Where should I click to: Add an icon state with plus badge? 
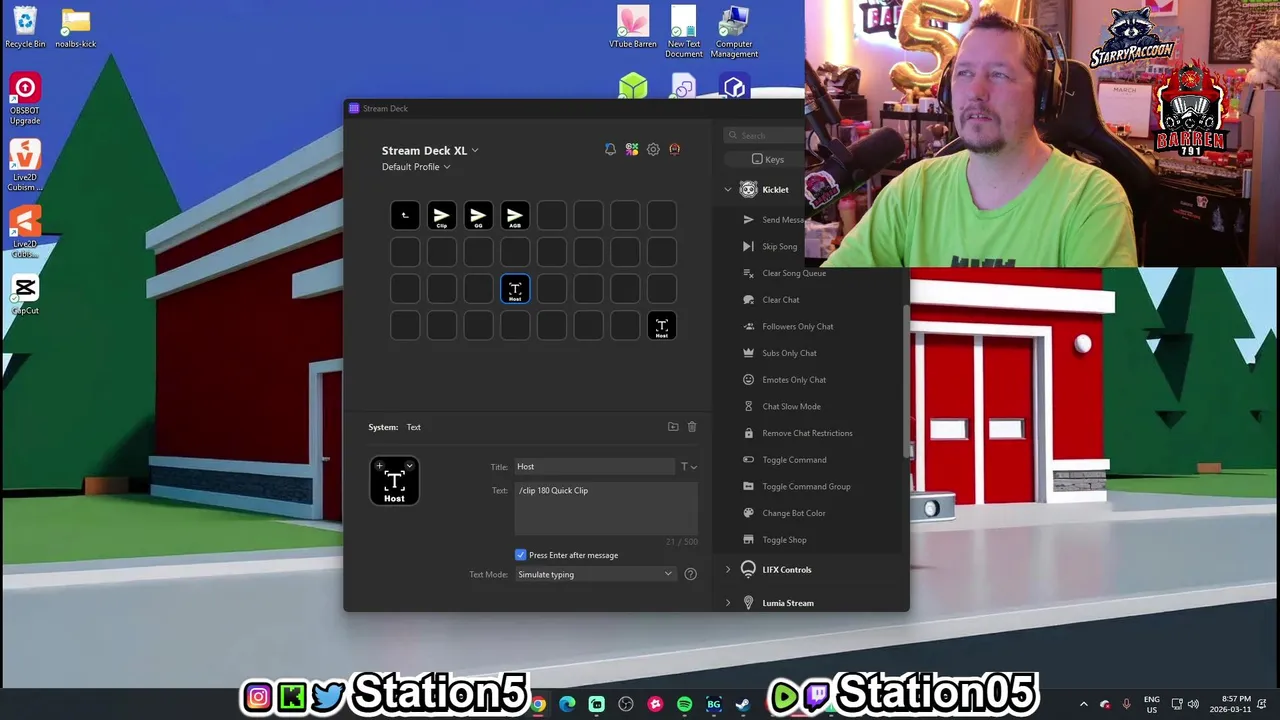pos(379,466)
